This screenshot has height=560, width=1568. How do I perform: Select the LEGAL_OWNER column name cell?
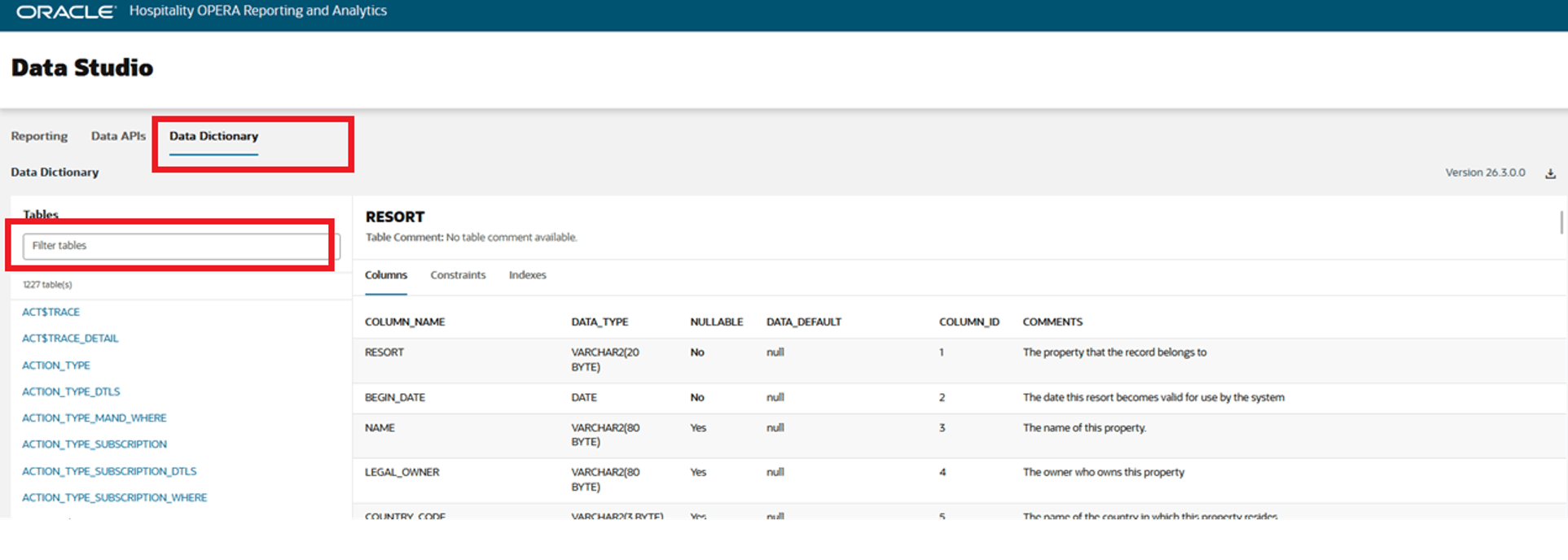click(x=402, y=472)
